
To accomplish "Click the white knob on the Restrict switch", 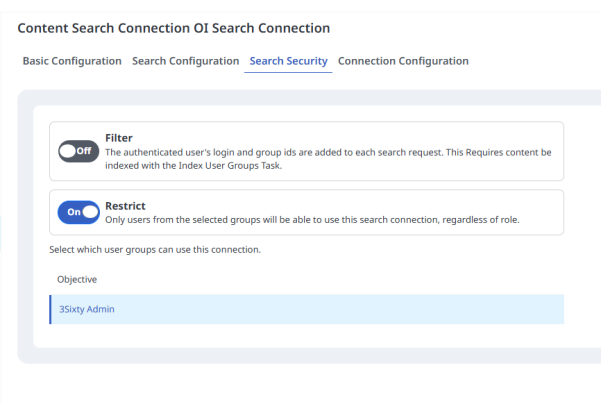I will (x=90, y=212).
